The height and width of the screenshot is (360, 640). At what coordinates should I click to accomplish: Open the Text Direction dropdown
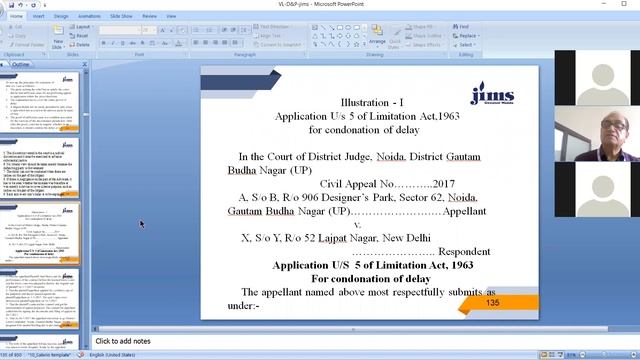coord(273,27)
